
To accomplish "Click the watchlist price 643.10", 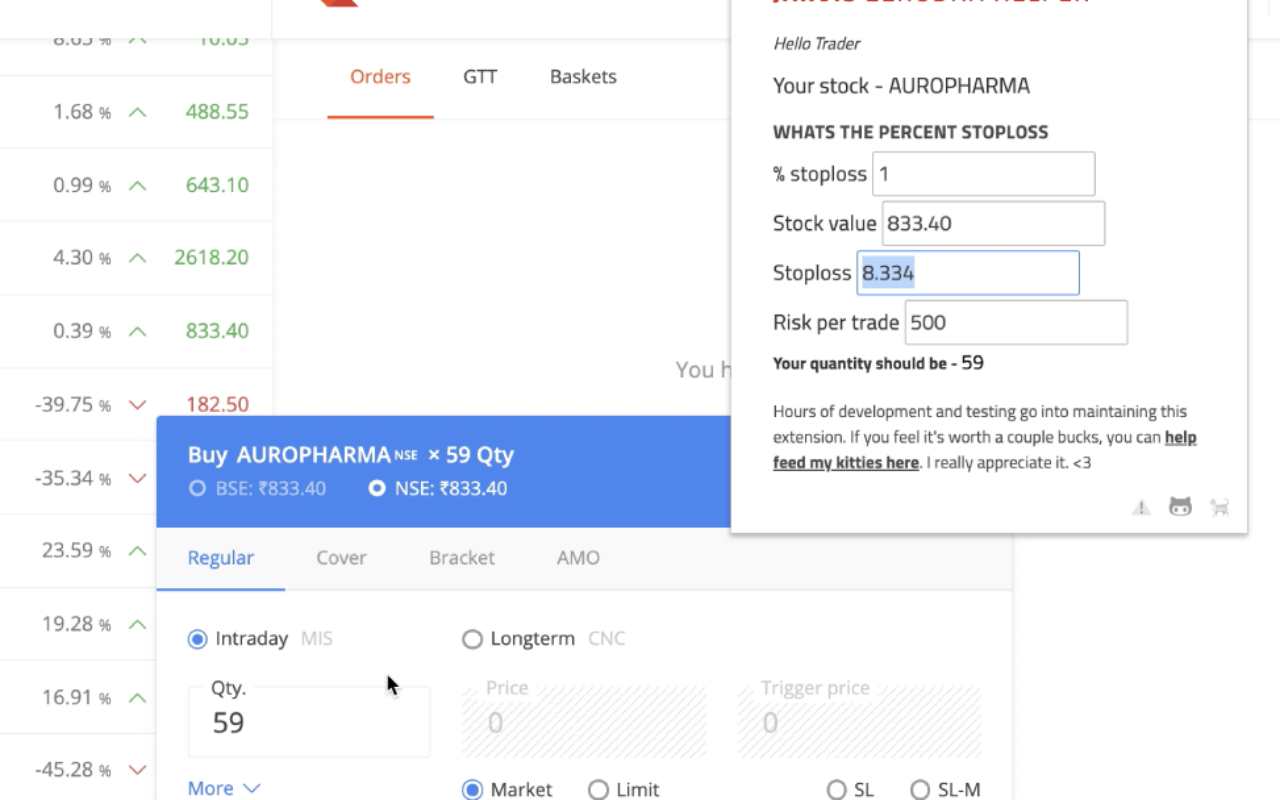I will click(217, 185).
